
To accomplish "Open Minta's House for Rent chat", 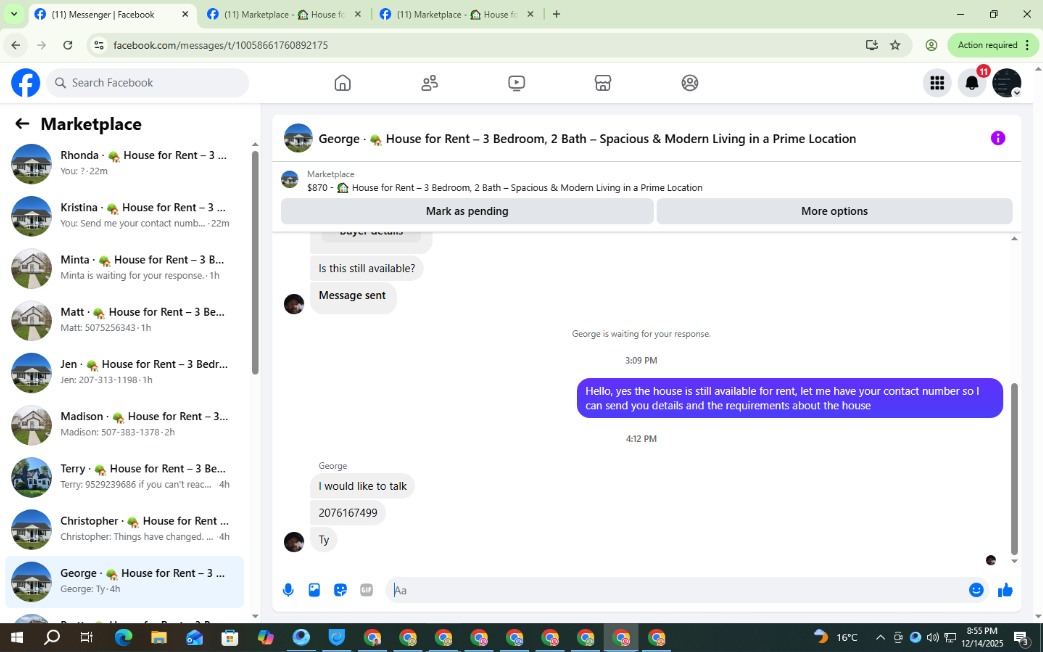I will [124, 267].
